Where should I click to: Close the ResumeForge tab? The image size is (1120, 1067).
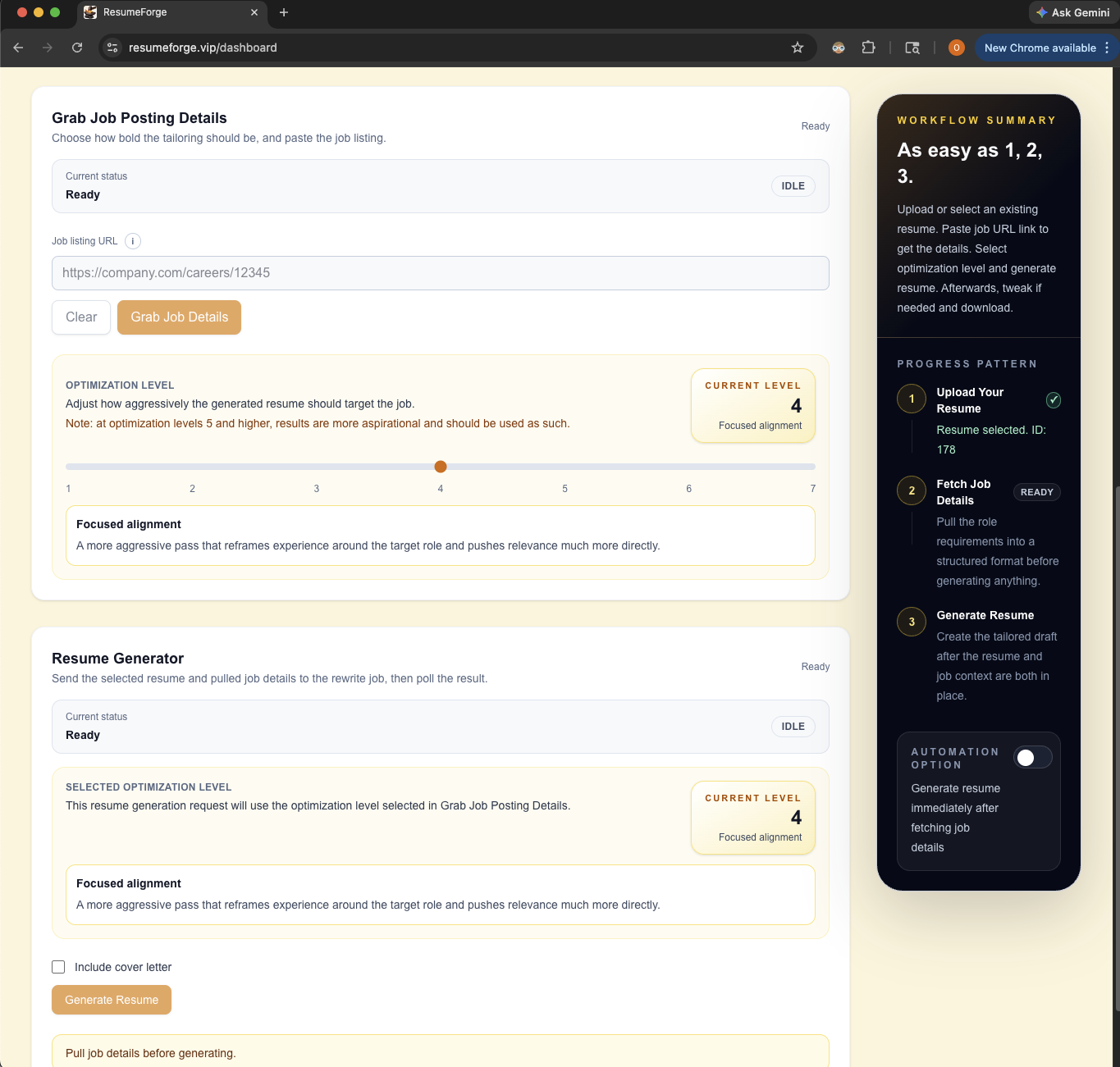pos(254,12)
